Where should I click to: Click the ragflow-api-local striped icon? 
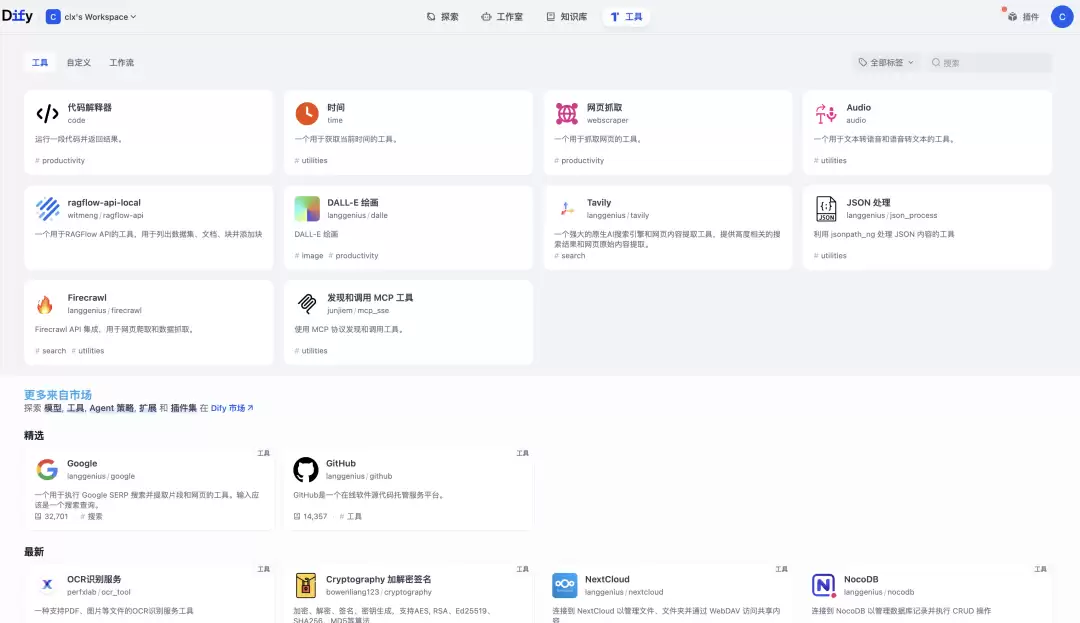[x=48, y=209]
